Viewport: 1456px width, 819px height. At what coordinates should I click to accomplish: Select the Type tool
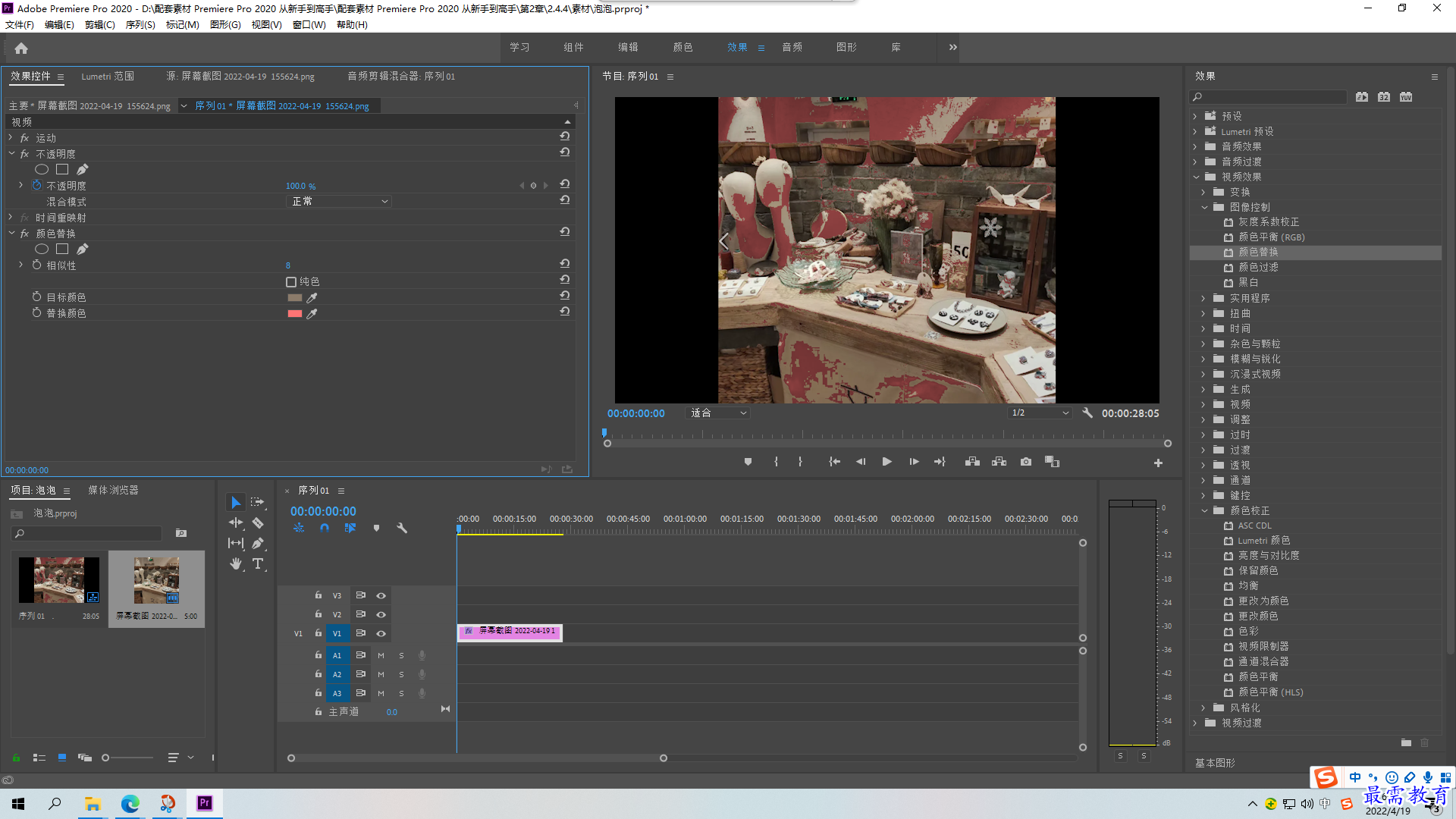258,563
